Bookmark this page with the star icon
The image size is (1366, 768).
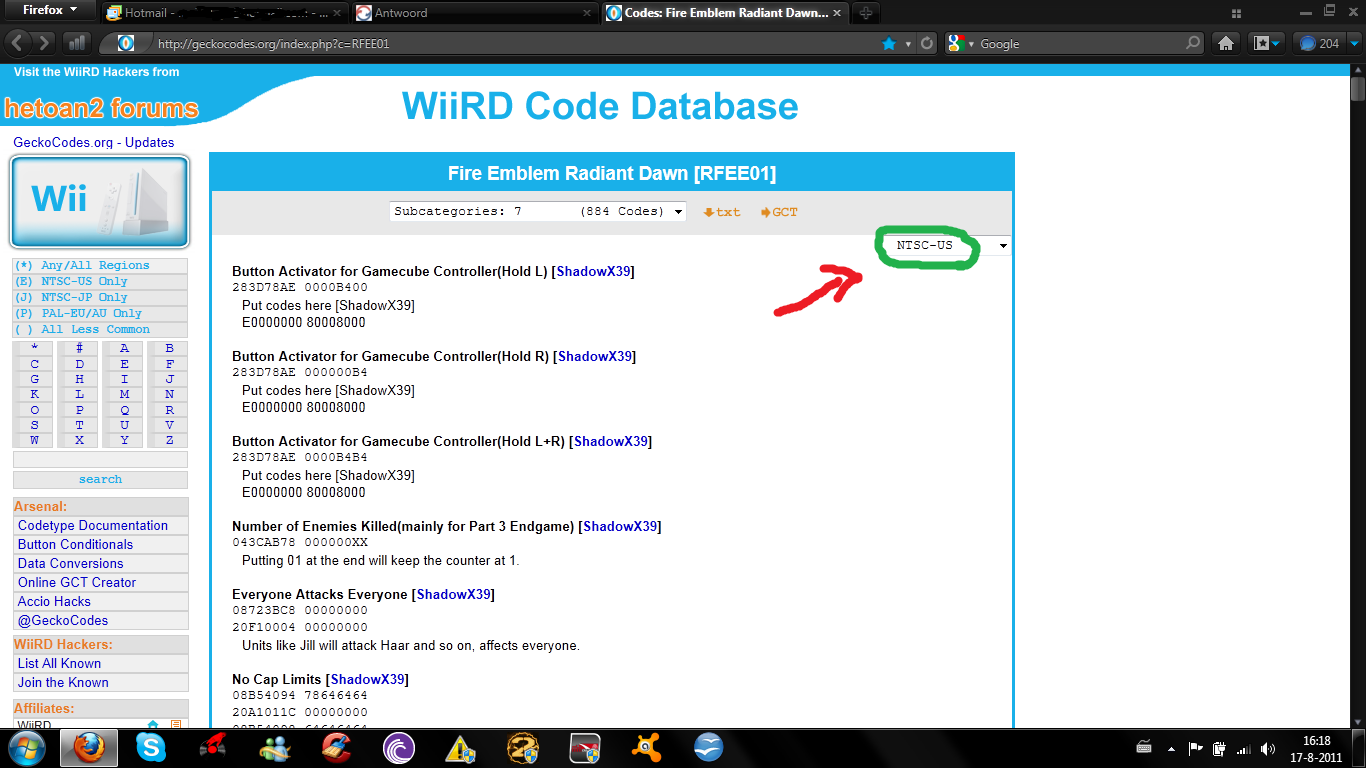tap(888, 44)
